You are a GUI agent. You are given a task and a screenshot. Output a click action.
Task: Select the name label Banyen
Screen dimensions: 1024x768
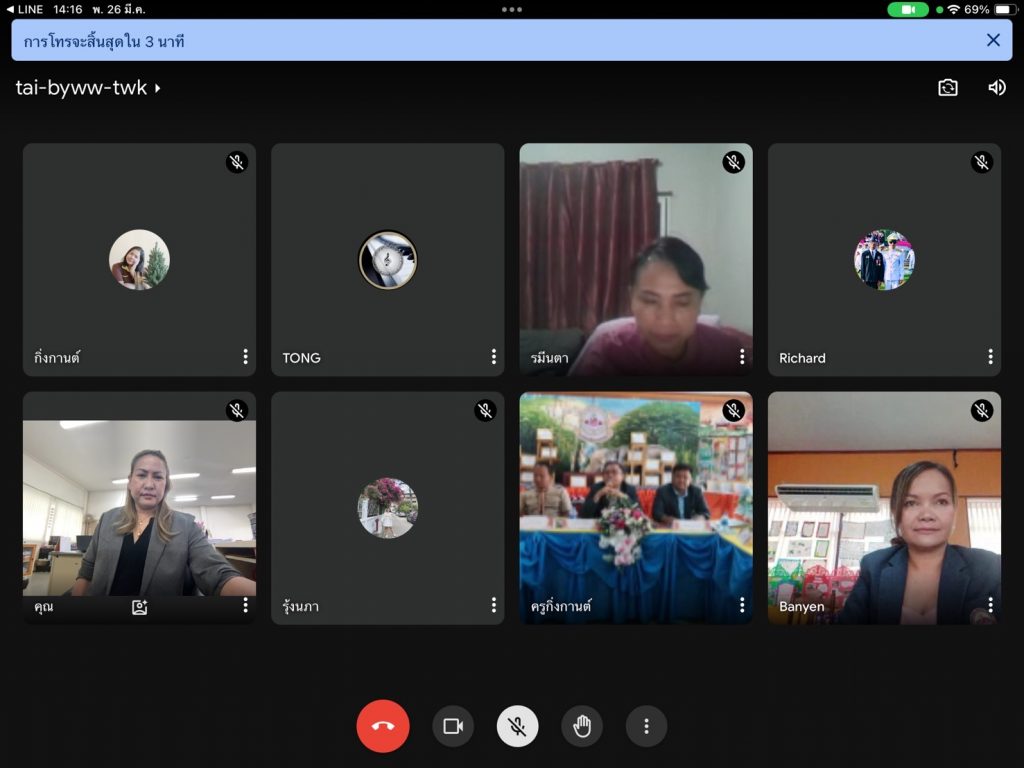pyautogui.click(x=801, y=606)
